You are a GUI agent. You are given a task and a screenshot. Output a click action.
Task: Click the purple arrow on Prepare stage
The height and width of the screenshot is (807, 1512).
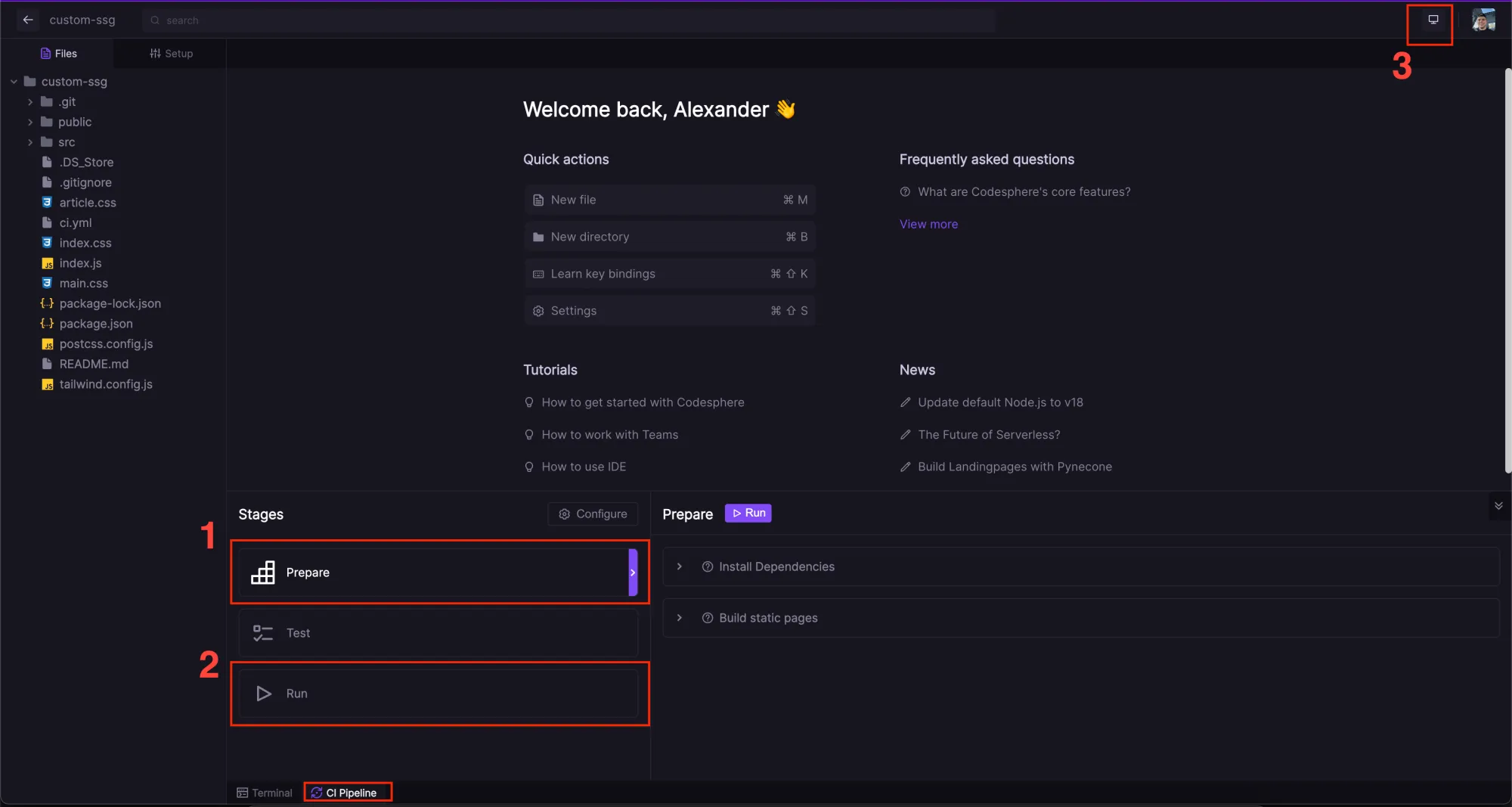tap(633, 573)
